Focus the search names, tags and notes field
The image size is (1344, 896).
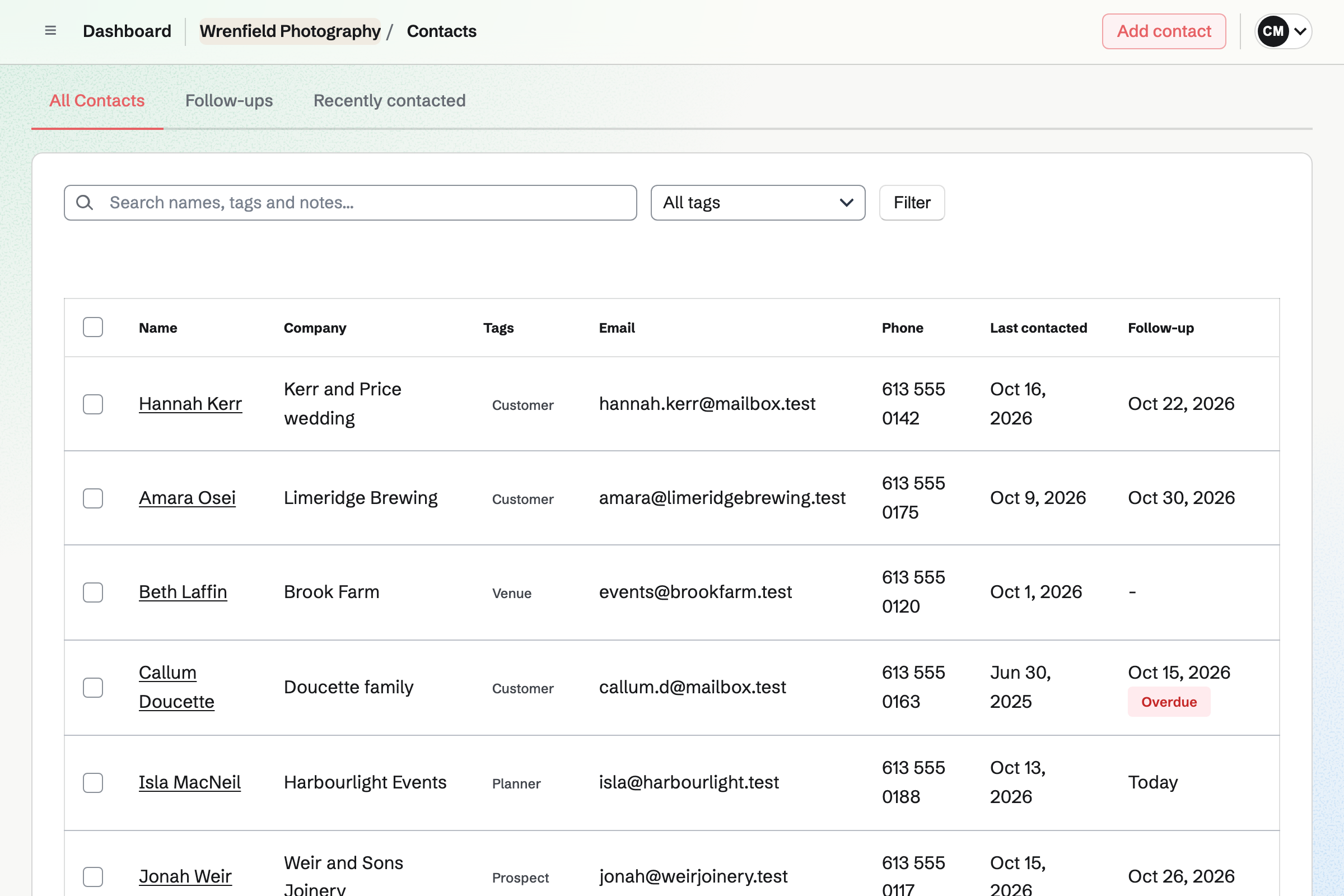[351, 202]
